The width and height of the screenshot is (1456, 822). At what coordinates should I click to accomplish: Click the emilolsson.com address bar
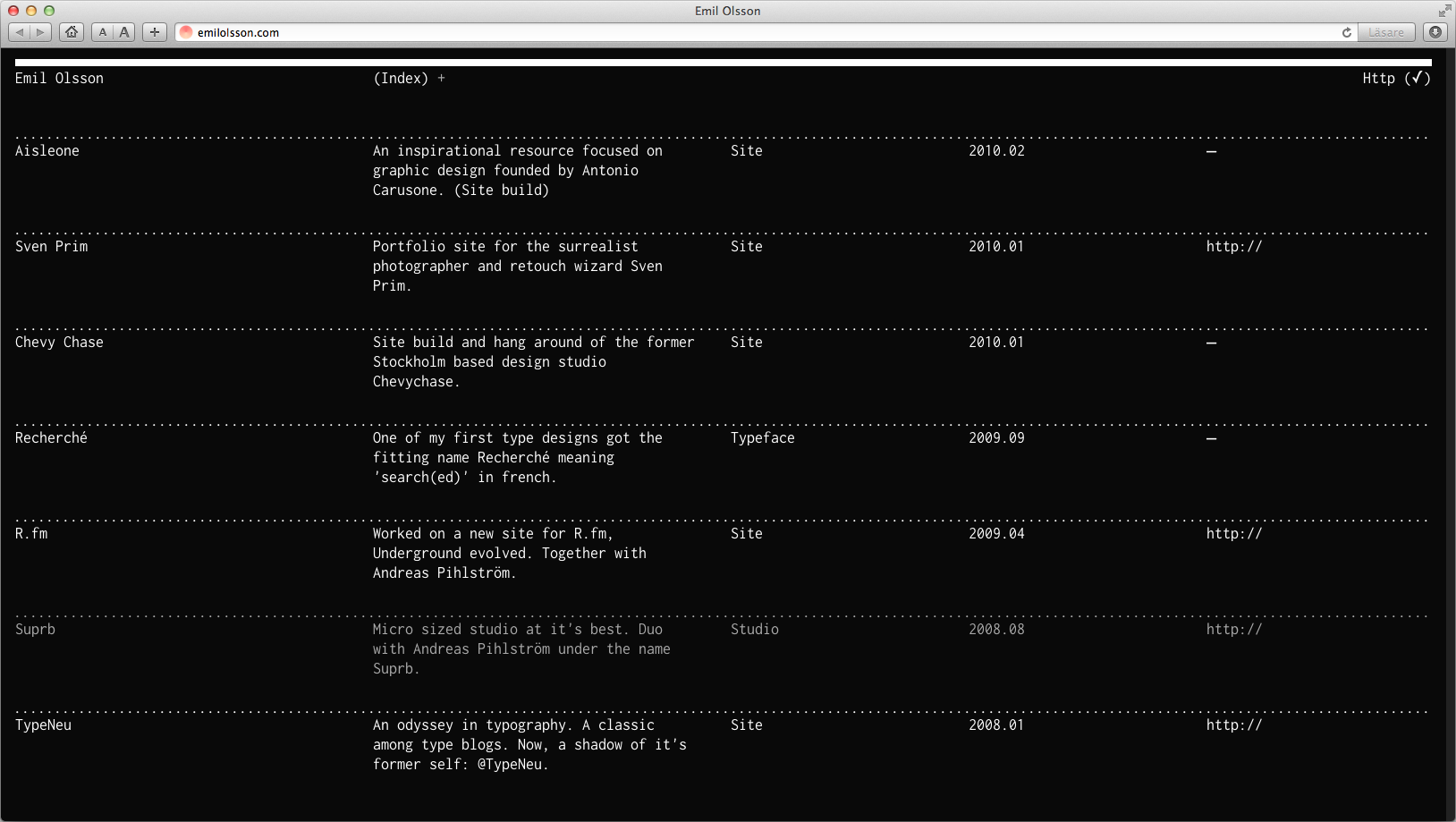click(715, 32)
